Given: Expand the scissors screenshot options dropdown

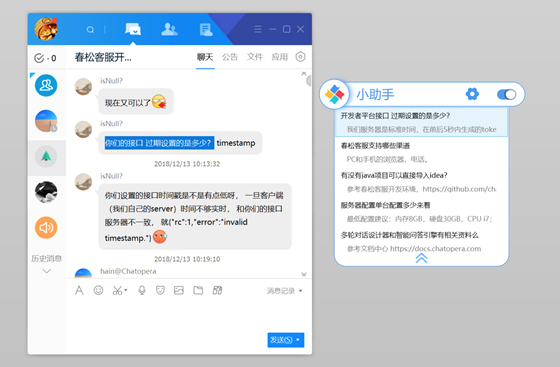Looking at the screenshot, I should tap(126, 290).
